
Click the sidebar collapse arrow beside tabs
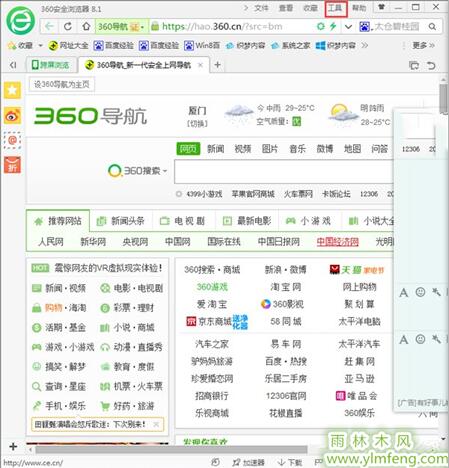(x=13, y=65)
